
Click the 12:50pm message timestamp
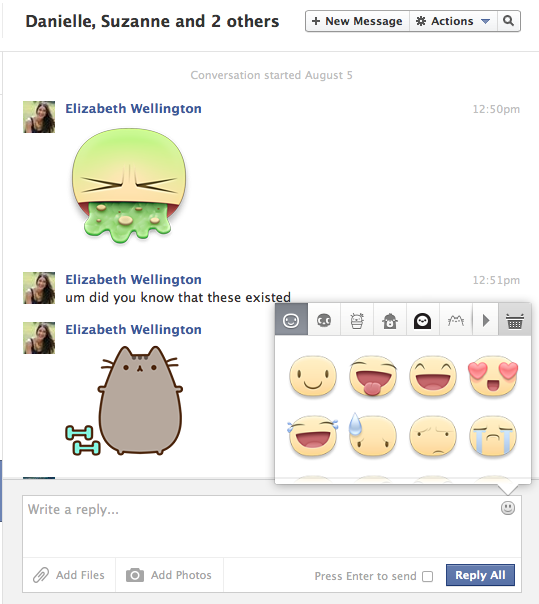tap(496, 109)
